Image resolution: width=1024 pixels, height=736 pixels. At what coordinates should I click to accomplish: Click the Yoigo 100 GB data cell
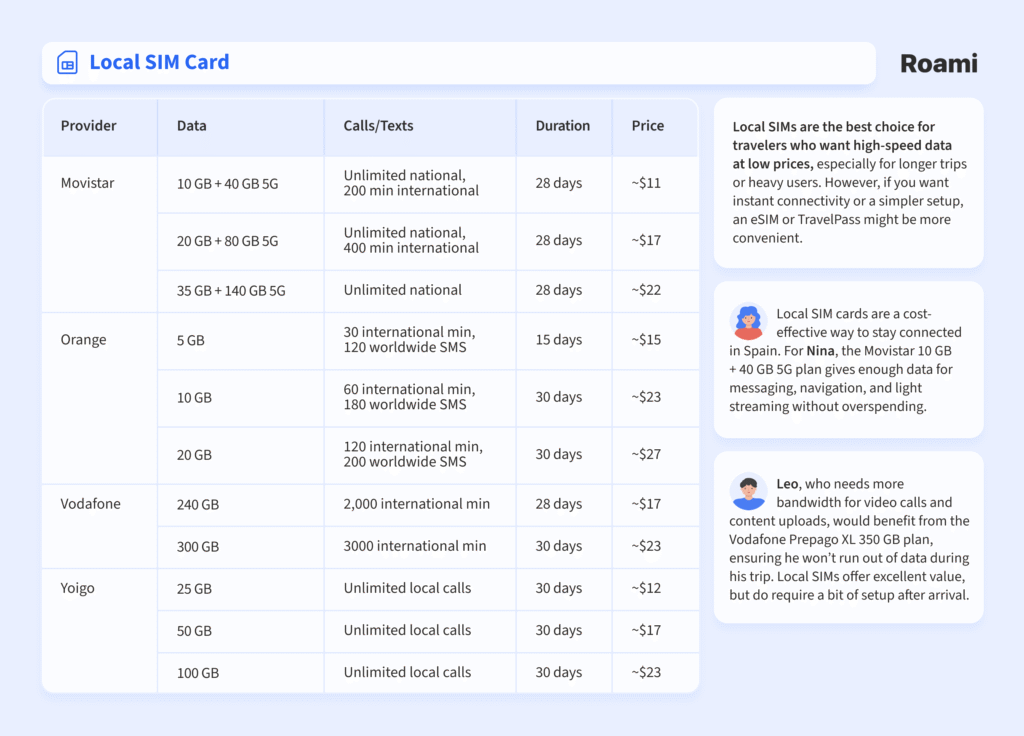tap(198, 673)
